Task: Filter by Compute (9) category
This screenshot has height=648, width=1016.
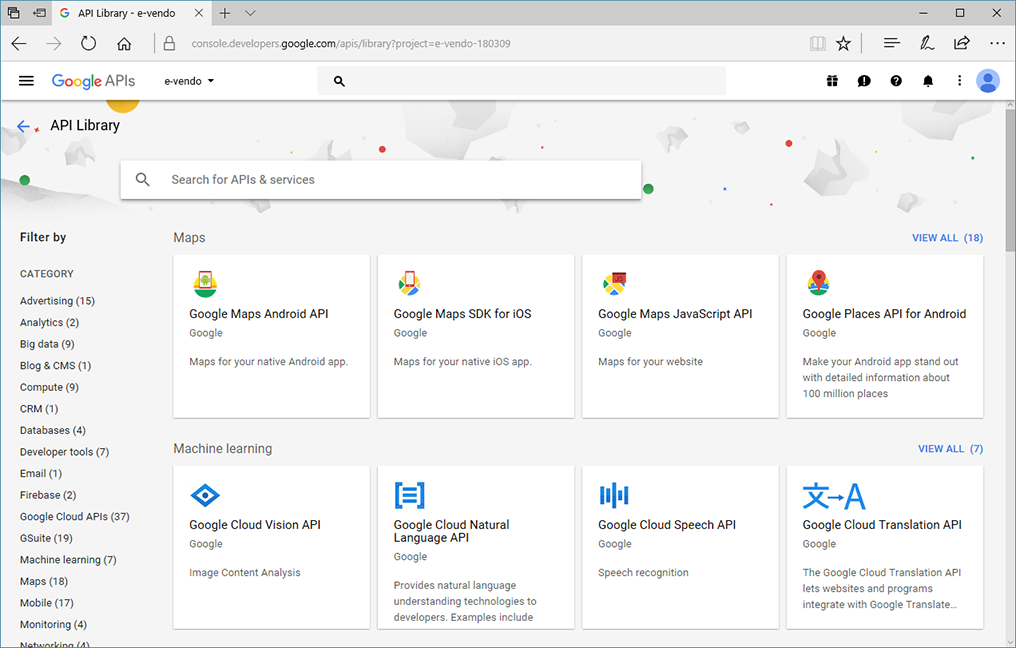Action: point(49,388)
